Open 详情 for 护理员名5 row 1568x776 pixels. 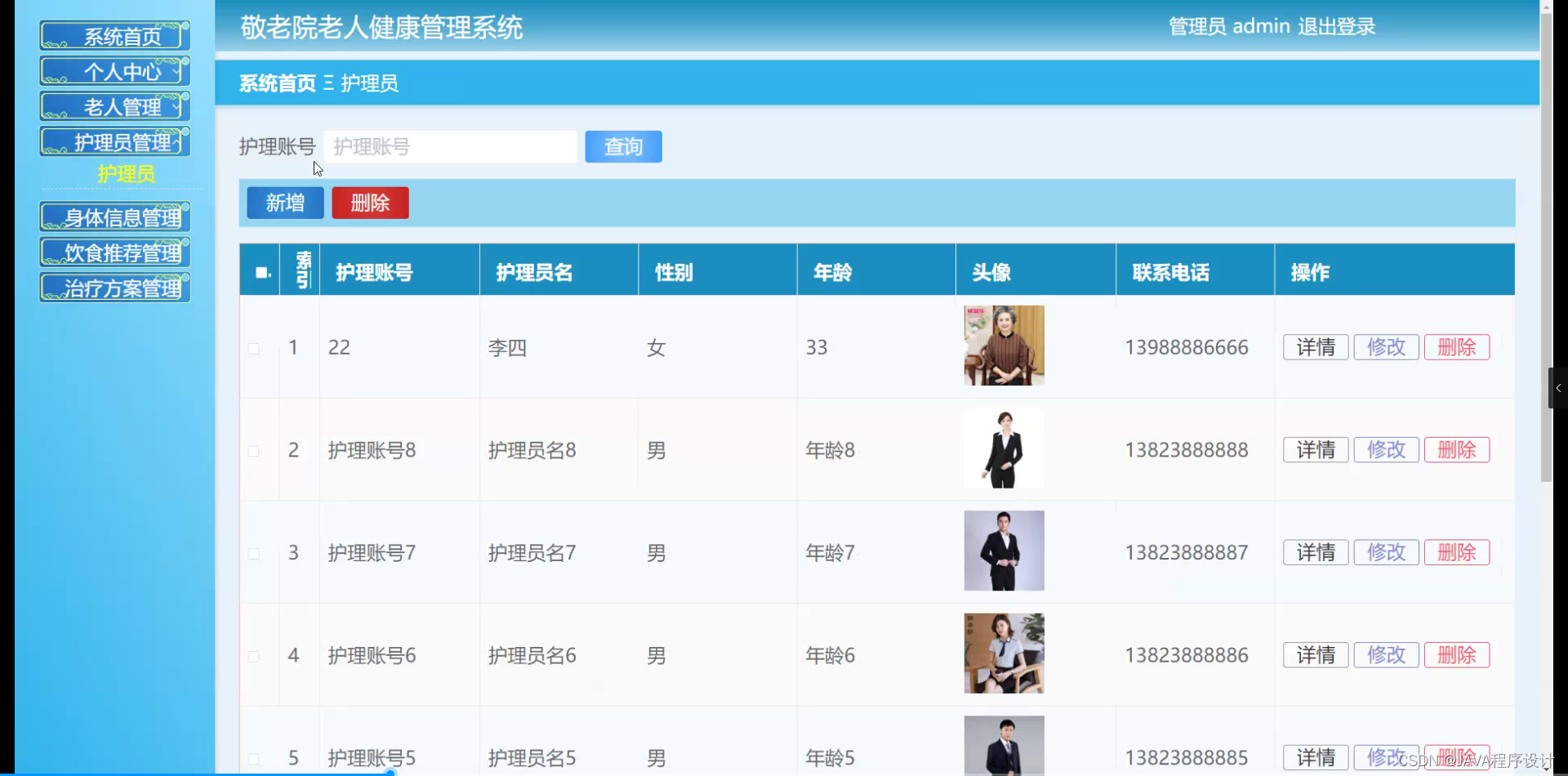(1316, 758)
